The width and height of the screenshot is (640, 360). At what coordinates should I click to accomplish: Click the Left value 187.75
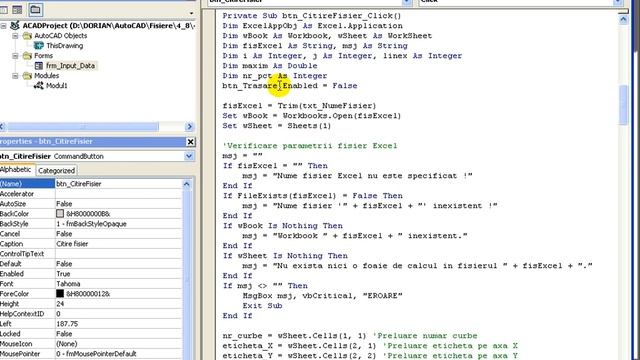[67, 324]
